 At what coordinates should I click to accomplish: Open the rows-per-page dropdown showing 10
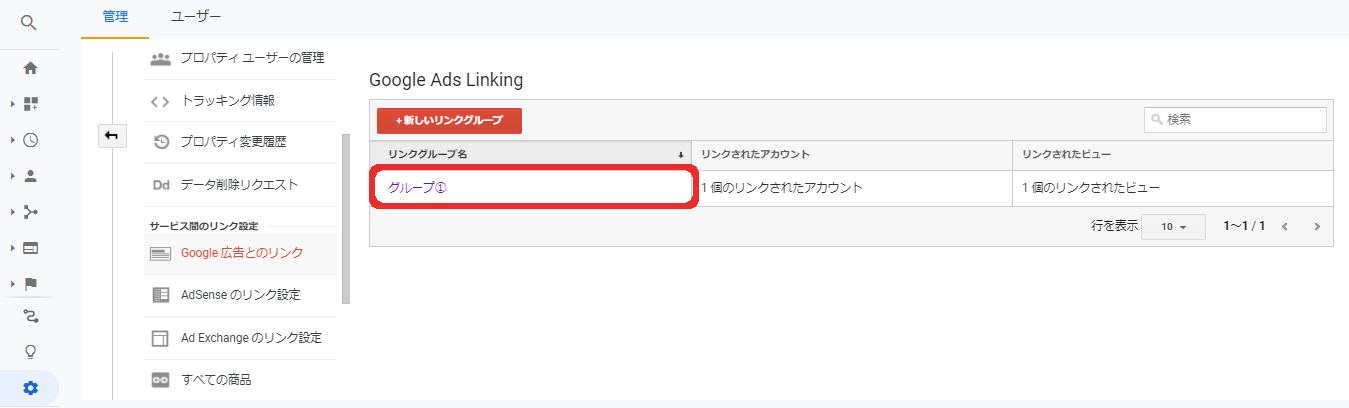(x=1173, y=227)
